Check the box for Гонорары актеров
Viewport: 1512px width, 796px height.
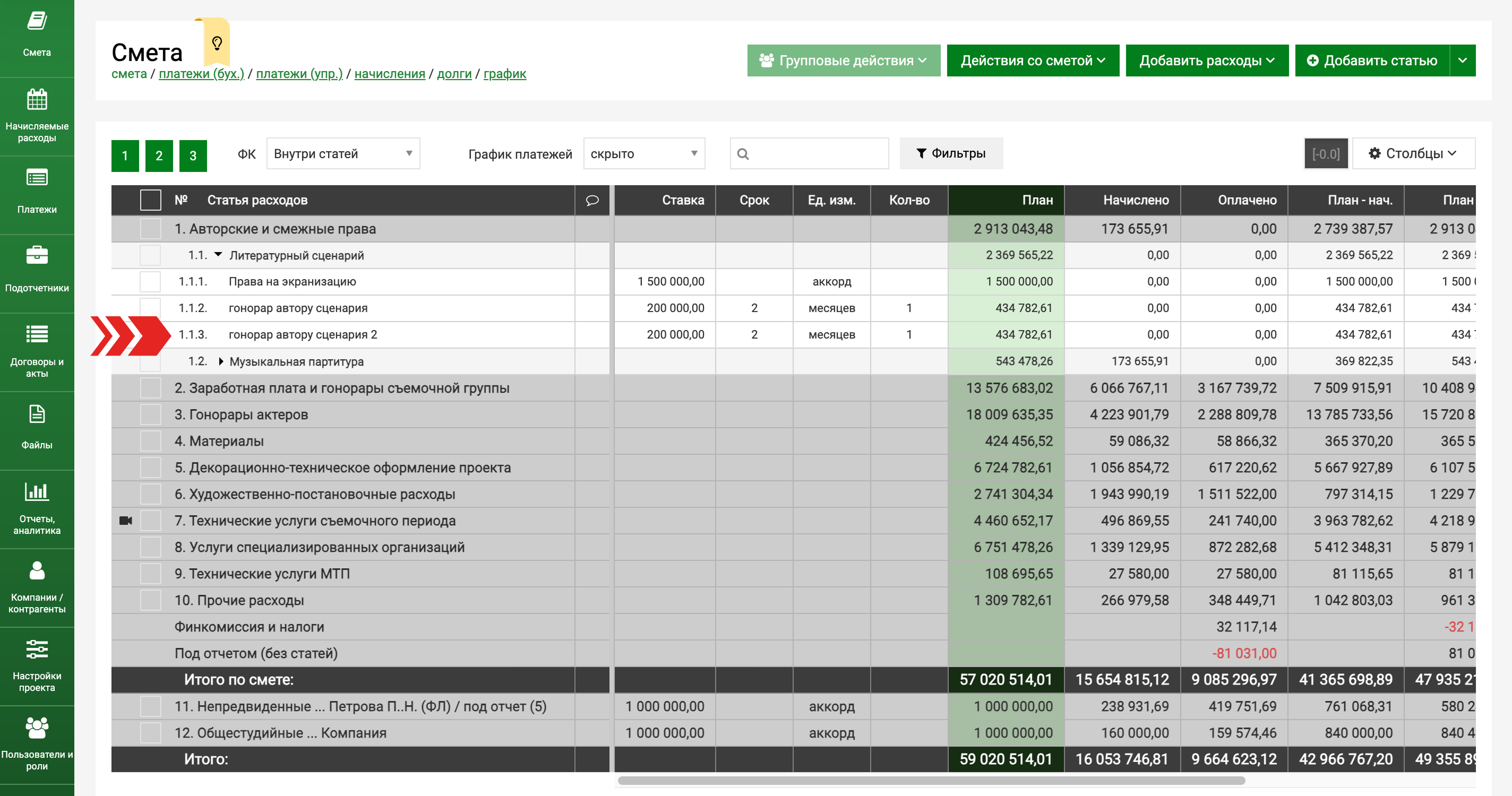click(151, 414)
